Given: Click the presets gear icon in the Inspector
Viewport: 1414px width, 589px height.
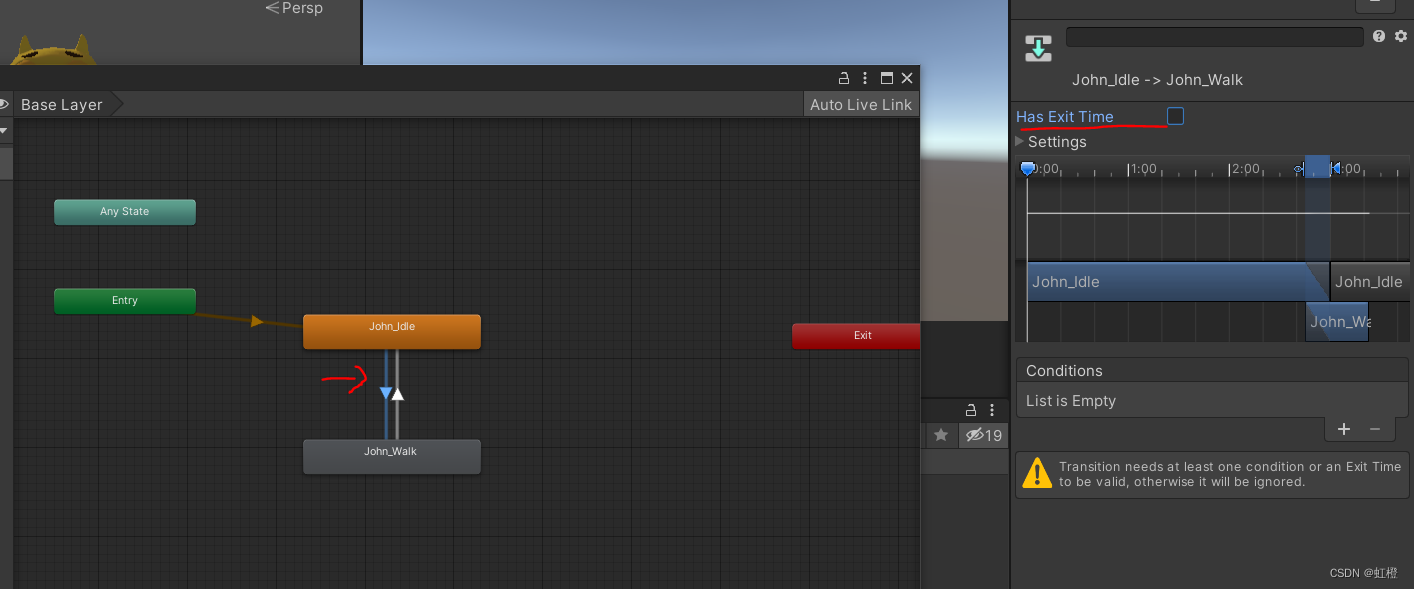Looking at the screenshot, I should click(x=1399, y=36).
